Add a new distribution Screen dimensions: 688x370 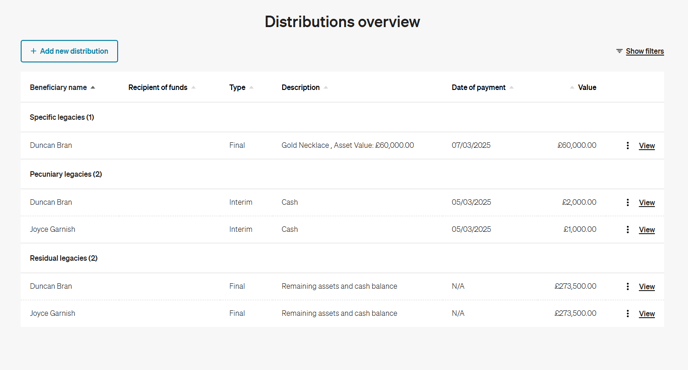pyautogui.click(x=69, y=51)
